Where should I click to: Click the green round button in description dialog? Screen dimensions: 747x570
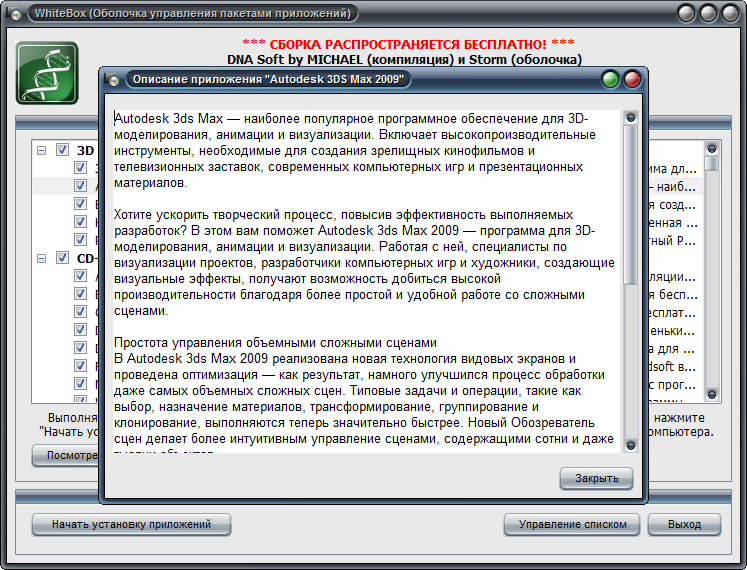point(610,79)
